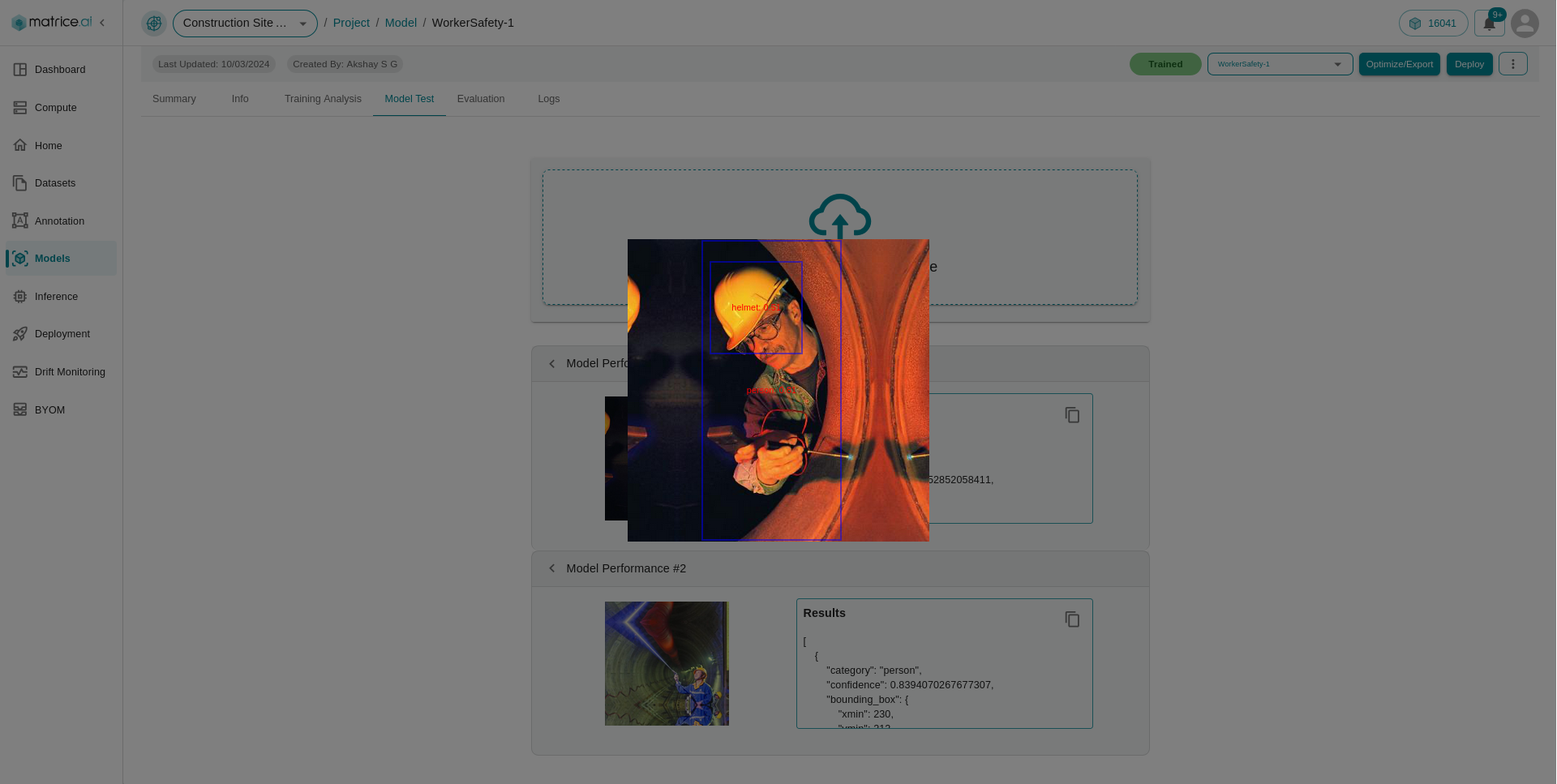
Task: Click the WorkerSafety-1 breadcrumb text
Action: coord(473,23)
